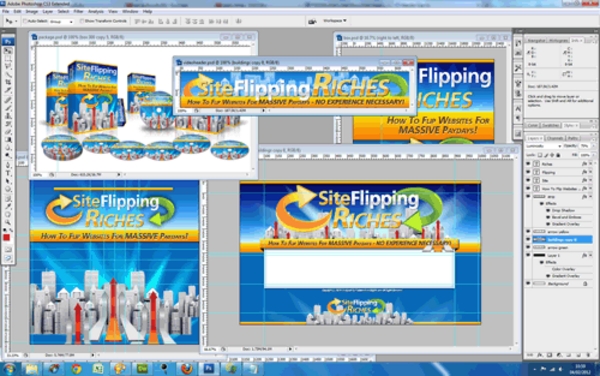Image resolution: width=600 pixels, height=376 pixels.
Task: Hide the Flipping text layer
Action: [x=528, y=172]
